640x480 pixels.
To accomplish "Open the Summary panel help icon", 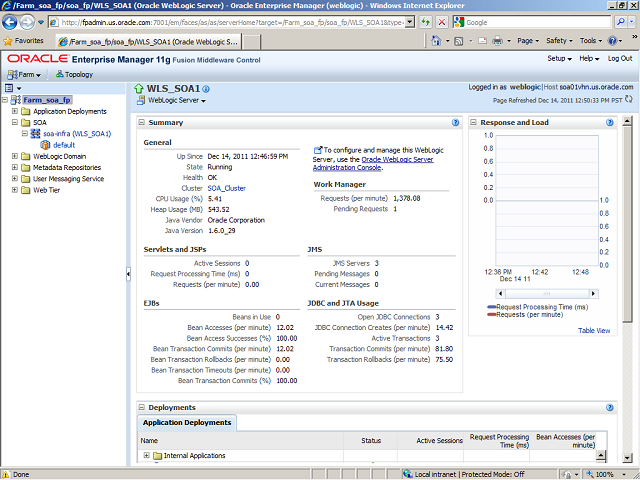I will [455, 122].
